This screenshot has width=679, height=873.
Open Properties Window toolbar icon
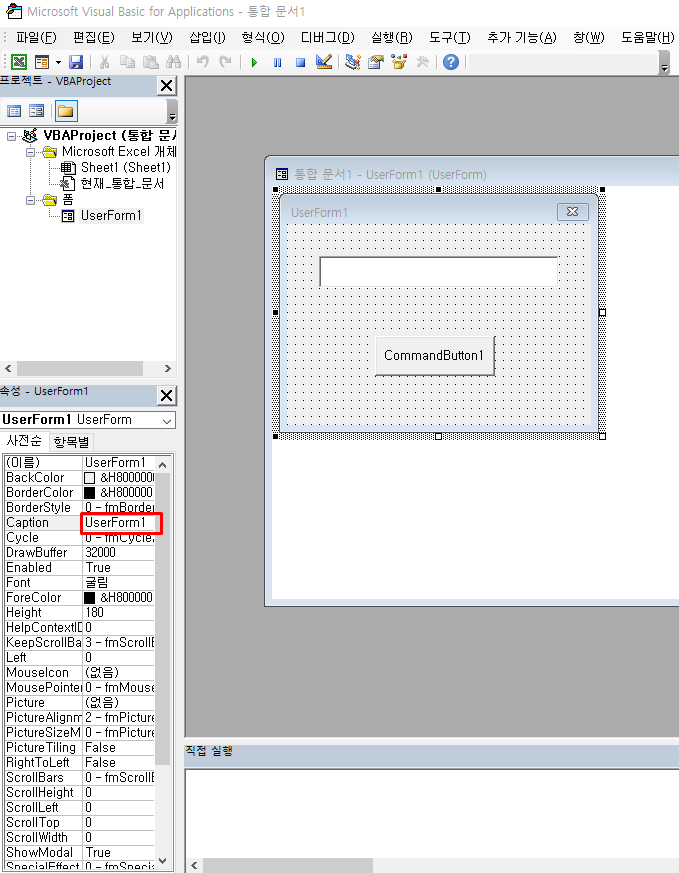pos(376,62)
